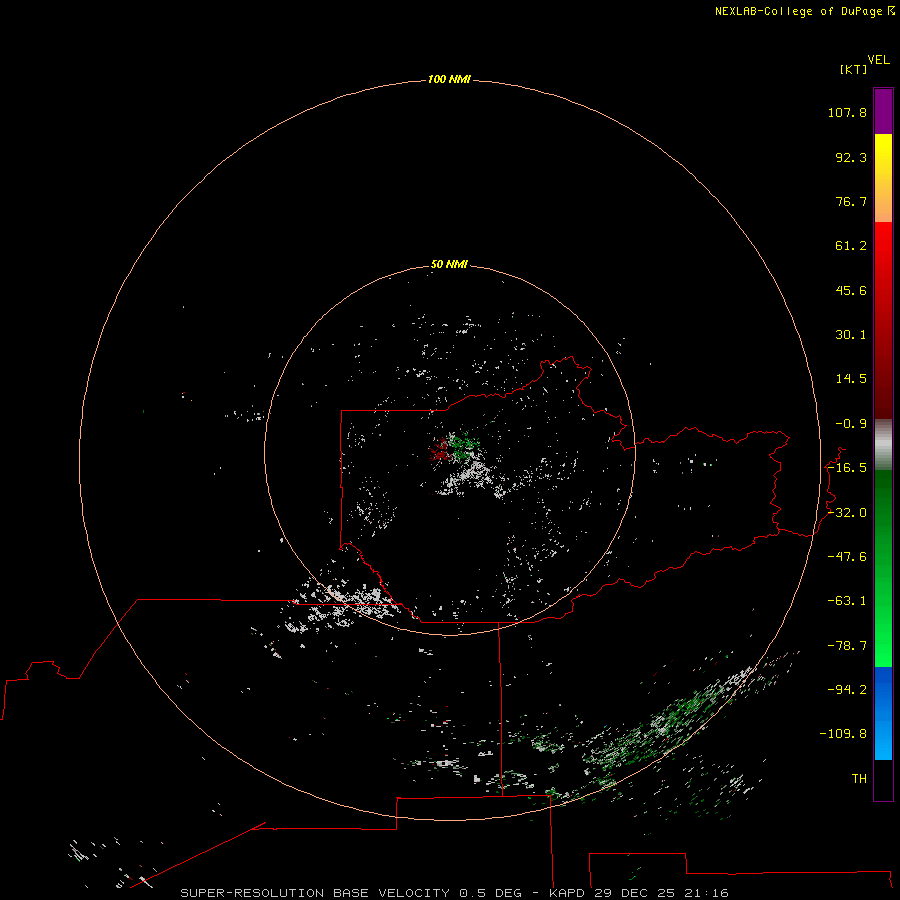Click the -94.2 velocity scale value

(x=847, y=689)
